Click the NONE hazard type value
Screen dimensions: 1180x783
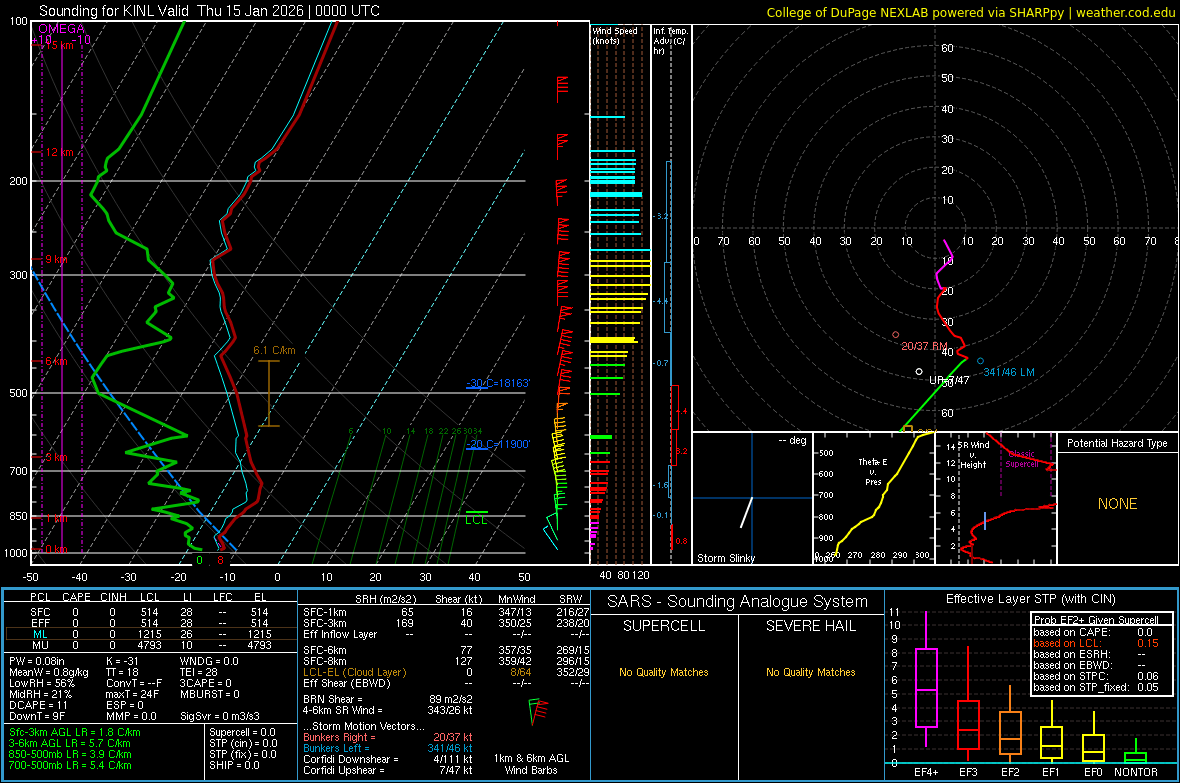1117,504
